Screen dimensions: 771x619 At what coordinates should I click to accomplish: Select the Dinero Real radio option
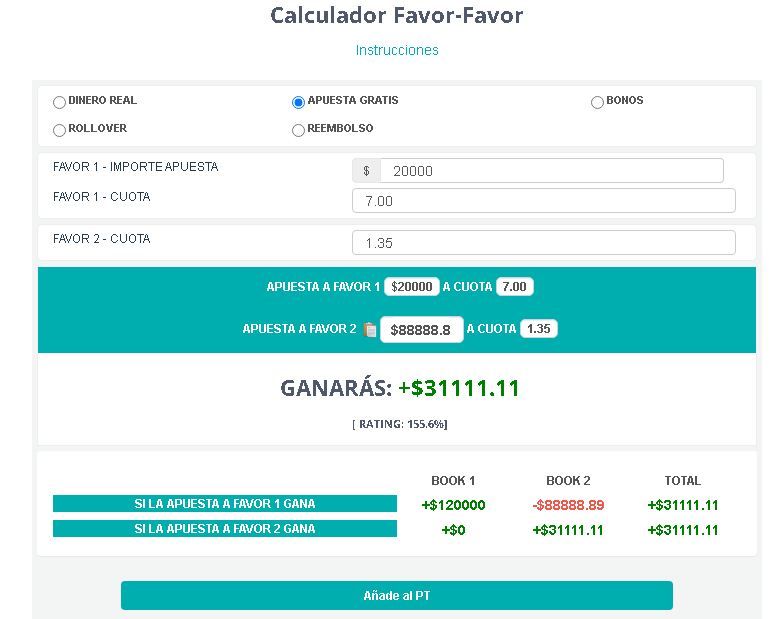(x=60, y=102)
